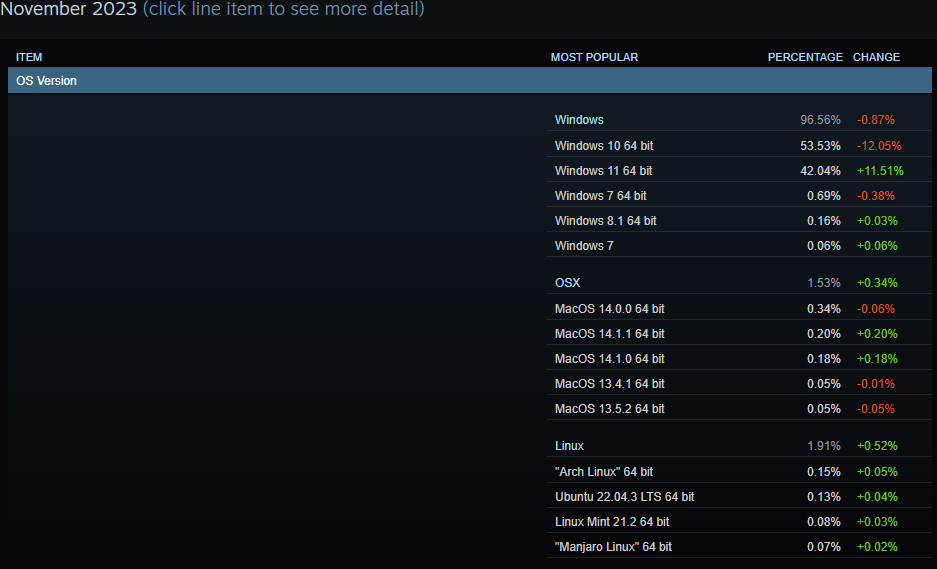Click the CHANGE column header
This screenshot has height=569, width=937.
[x=876, y=57]
